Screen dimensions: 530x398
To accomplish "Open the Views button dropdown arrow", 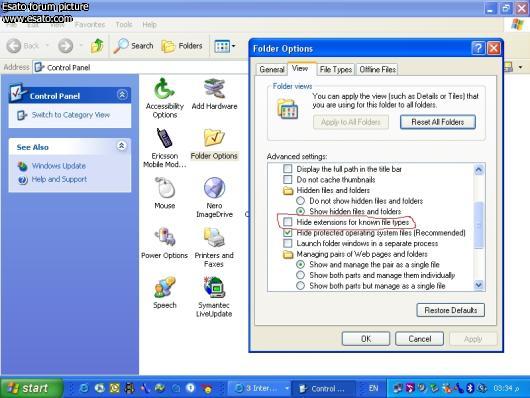I will 234,46.
